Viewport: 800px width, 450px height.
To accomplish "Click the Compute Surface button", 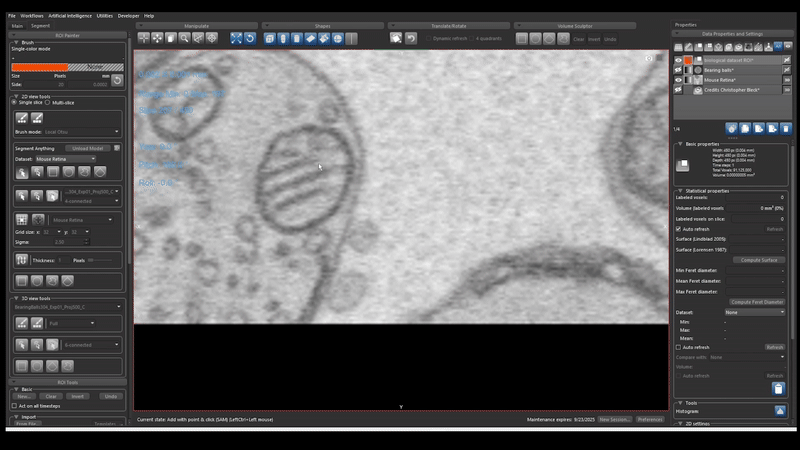I will click(759, 260).
